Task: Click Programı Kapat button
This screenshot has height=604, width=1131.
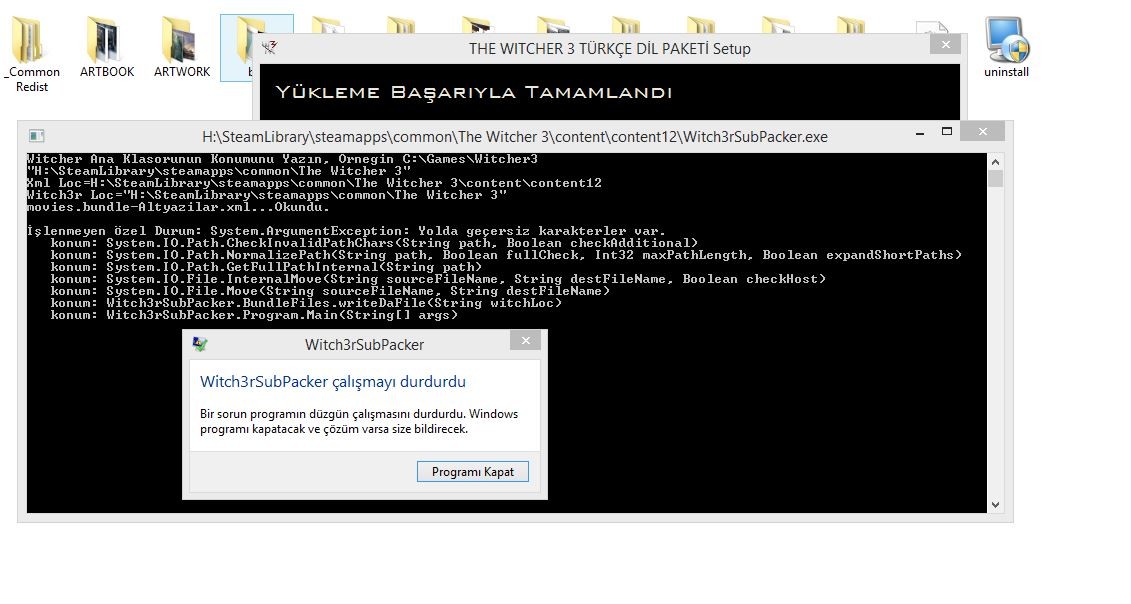Action: click(x=472, y=471)
